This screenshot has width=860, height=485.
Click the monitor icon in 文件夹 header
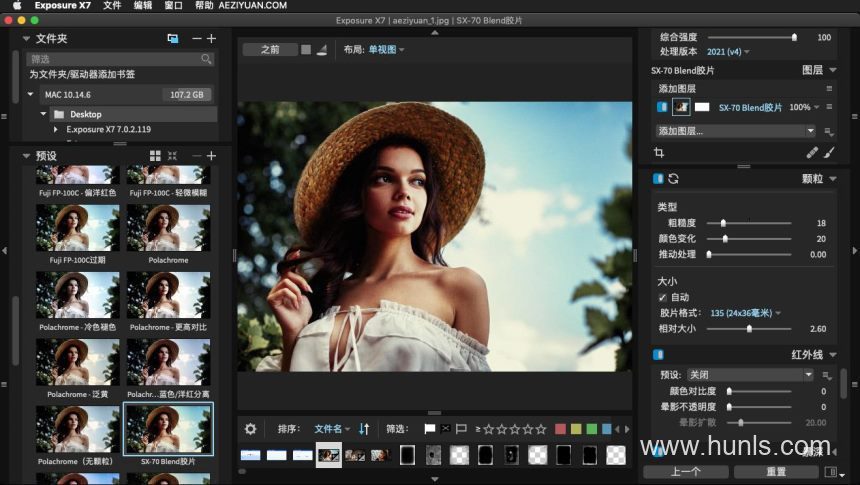[173, 38]
